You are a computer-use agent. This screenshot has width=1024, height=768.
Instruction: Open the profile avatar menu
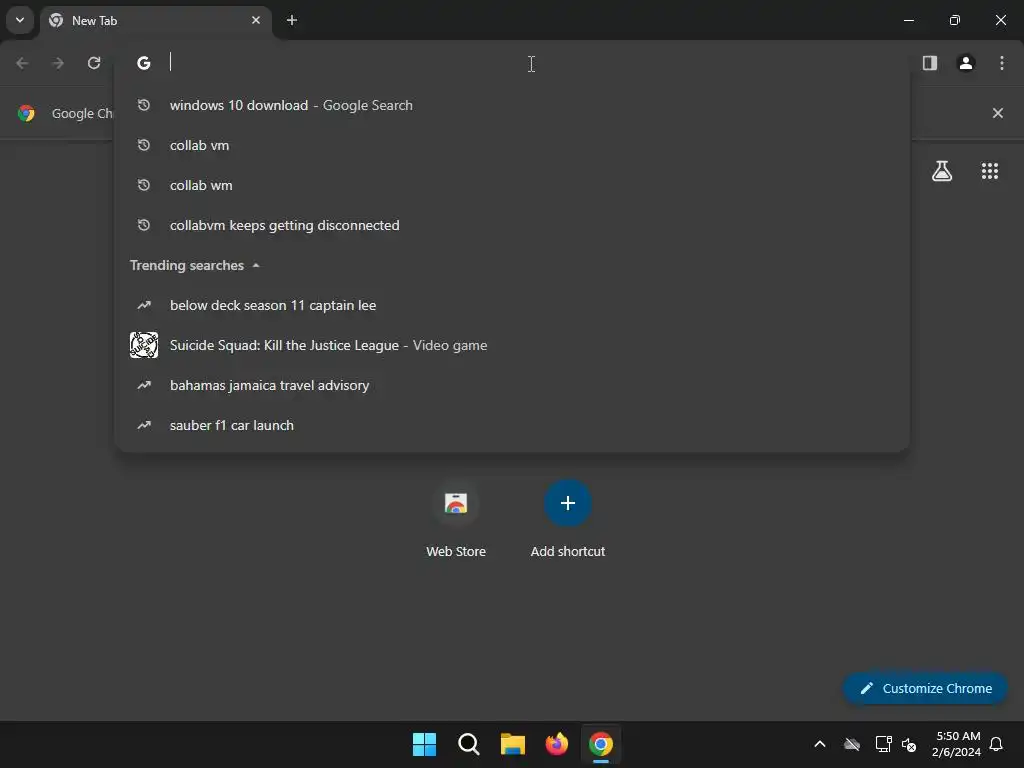pyautogui.click(x=966, y=63)
